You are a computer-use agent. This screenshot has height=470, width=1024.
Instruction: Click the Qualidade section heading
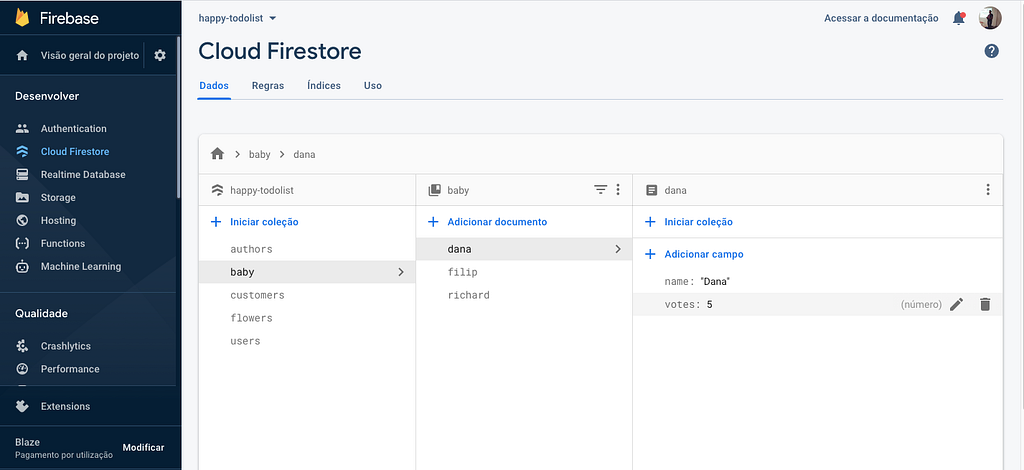(41, 313)
